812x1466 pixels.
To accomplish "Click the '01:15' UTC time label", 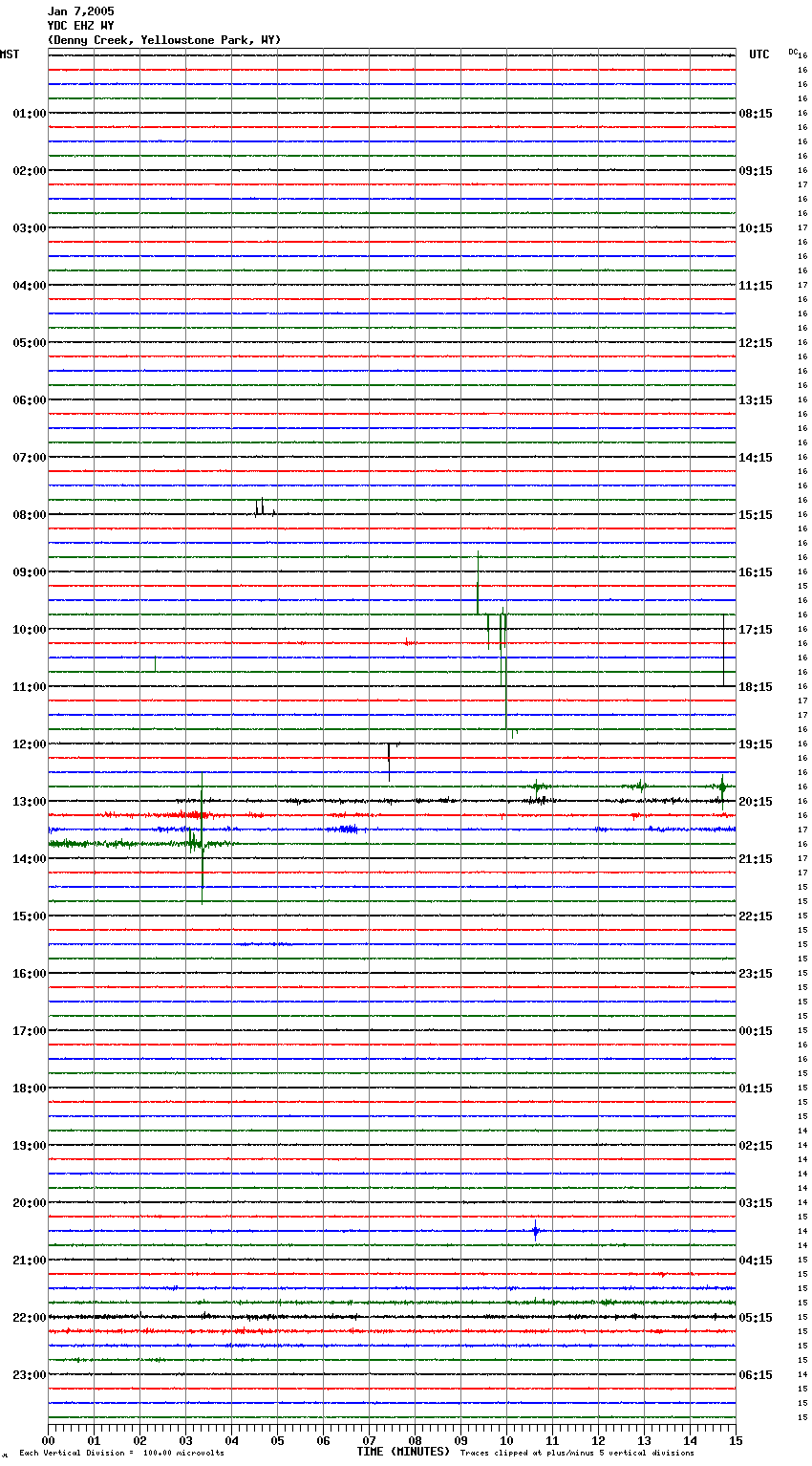I will pos(756,1089).
